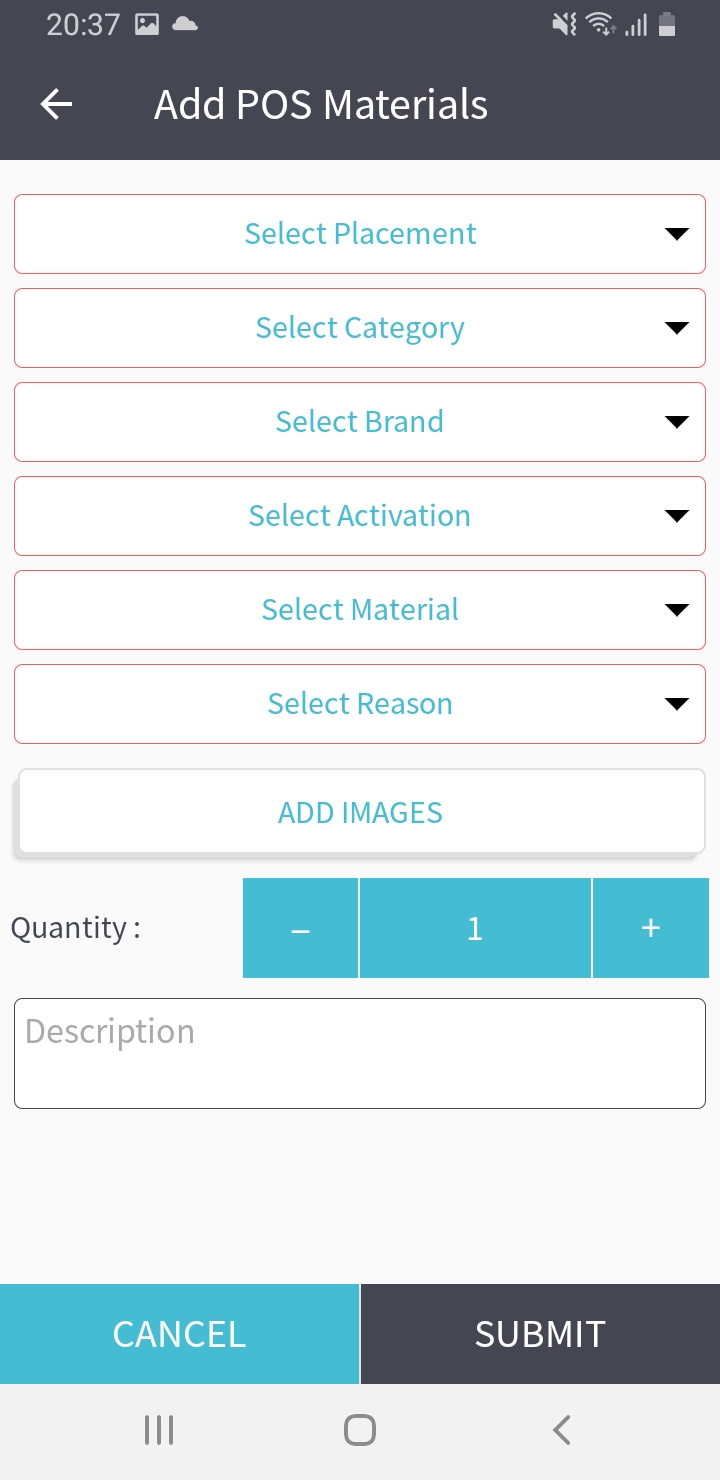720x1480 pixels.
Task: Focus the Description text box
Action: click(x=360, y=1053)
